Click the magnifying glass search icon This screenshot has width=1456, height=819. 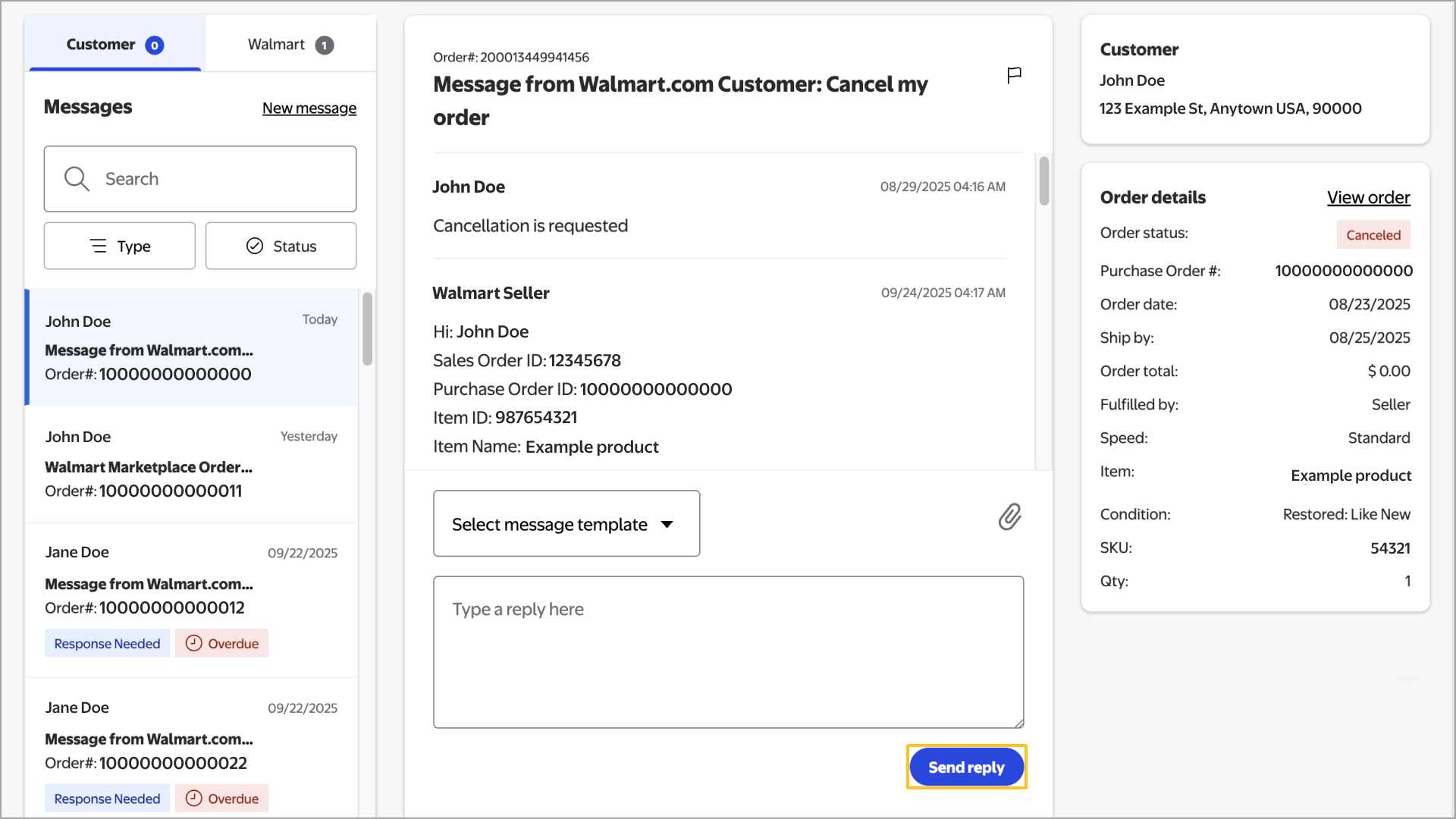(x=77, y=179)
